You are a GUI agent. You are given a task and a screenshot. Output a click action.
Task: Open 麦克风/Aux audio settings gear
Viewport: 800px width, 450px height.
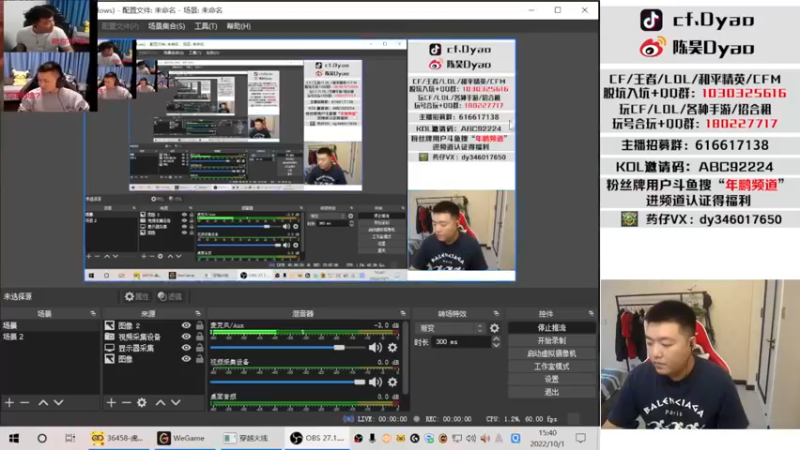pos(392,347)
